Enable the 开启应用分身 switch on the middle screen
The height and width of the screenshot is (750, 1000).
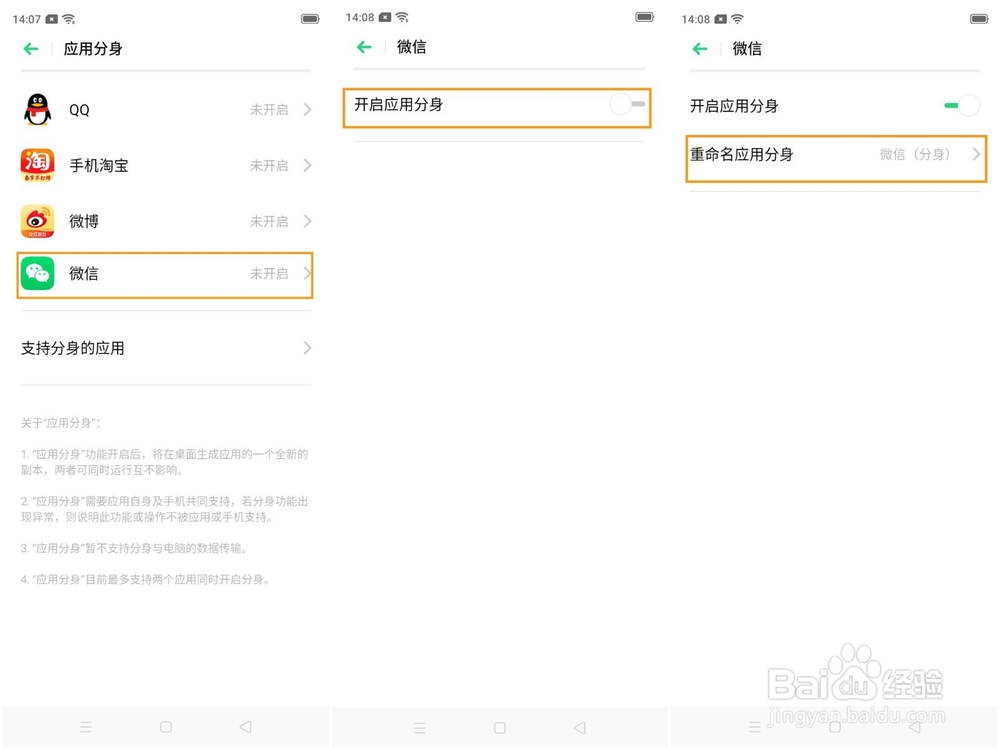(x=626, y=106)
